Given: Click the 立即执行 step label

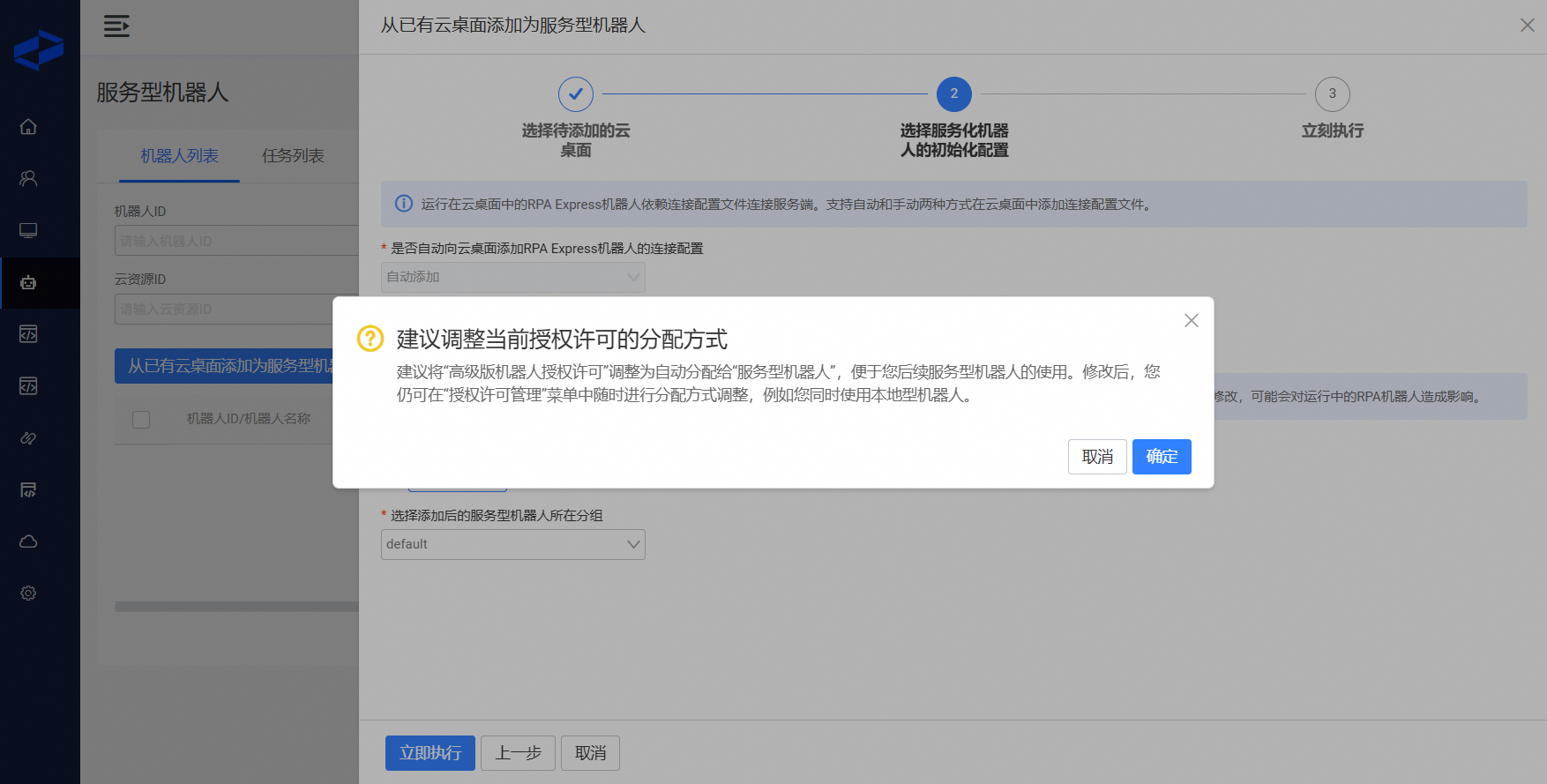Looking at the screenshot, I should 1333,131.
